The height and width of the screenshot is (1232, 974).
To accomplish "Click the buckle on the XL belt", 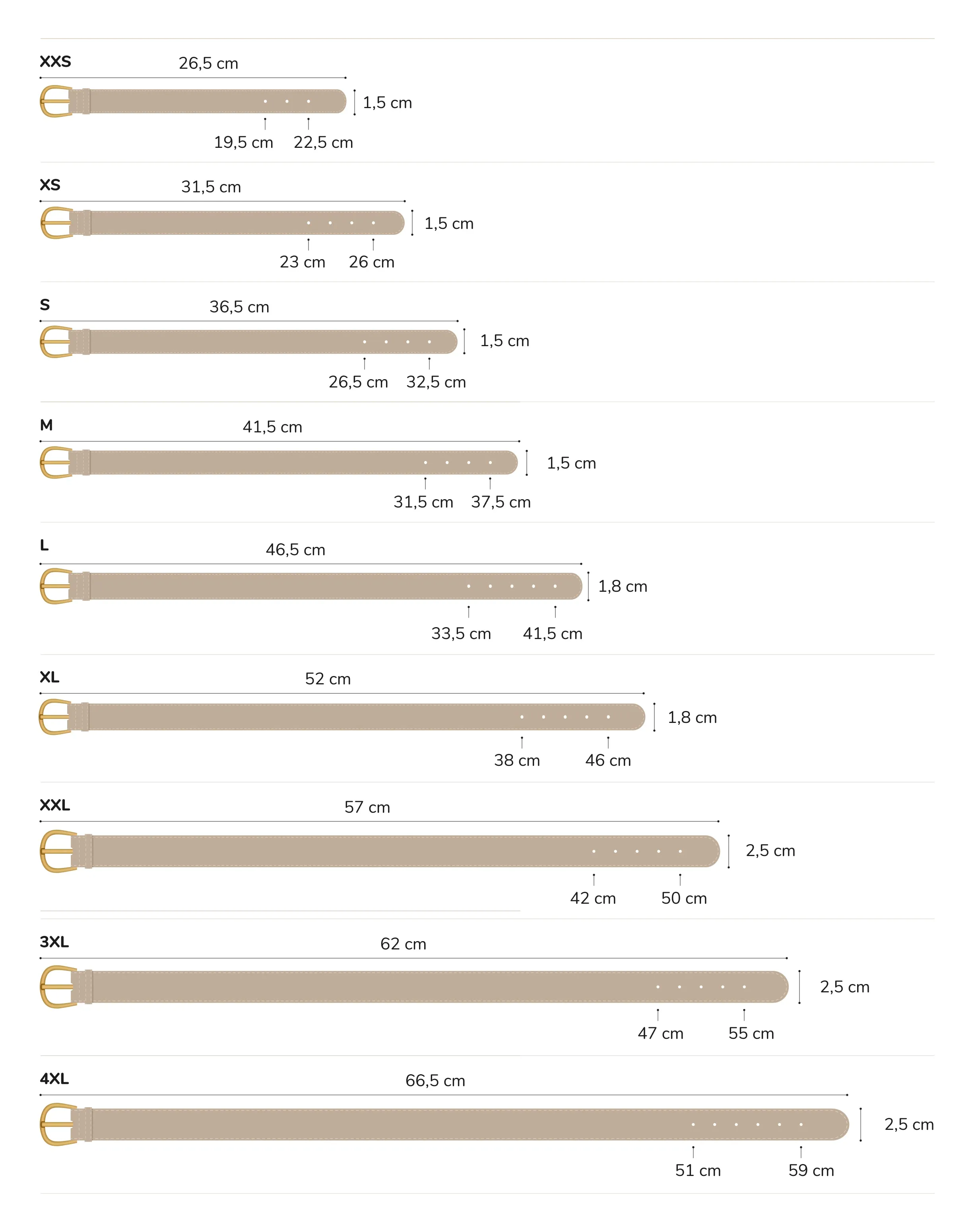I will [55, 717].
